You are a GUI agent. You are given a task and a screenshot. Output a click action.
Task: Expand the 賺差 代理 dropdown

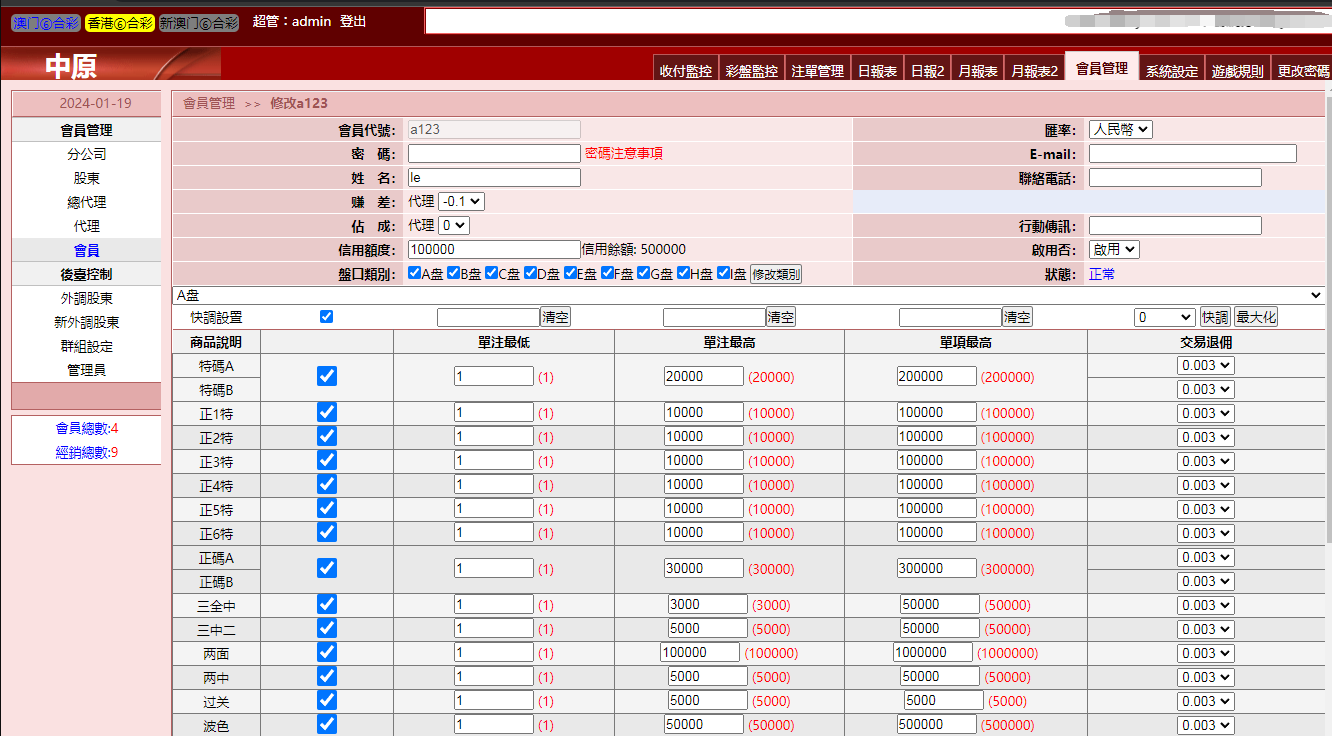tap(461, 201)
